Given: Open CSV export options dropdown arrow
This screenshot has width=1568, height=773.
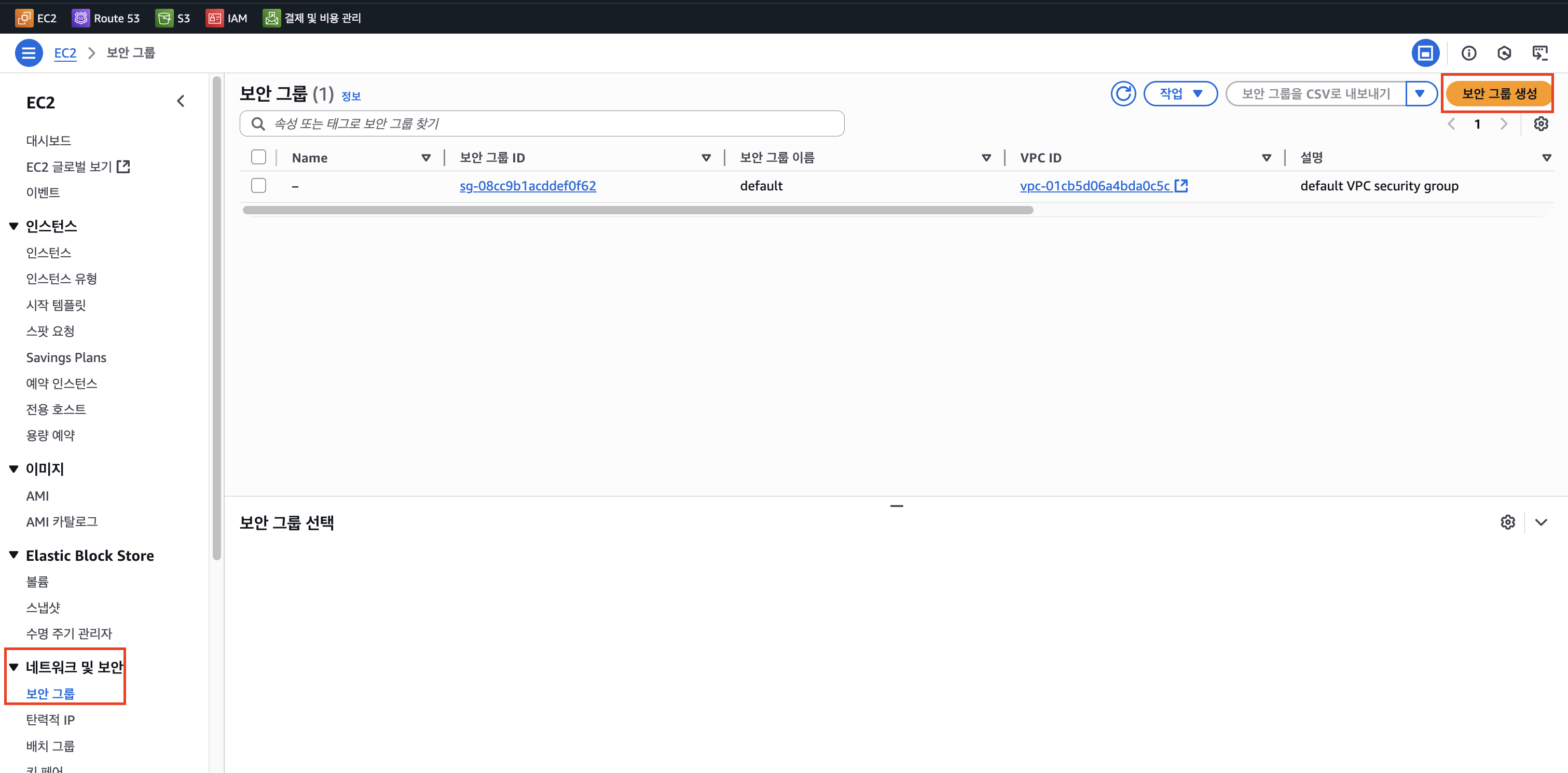Looking at the screenshot, I should (1420, 94).
